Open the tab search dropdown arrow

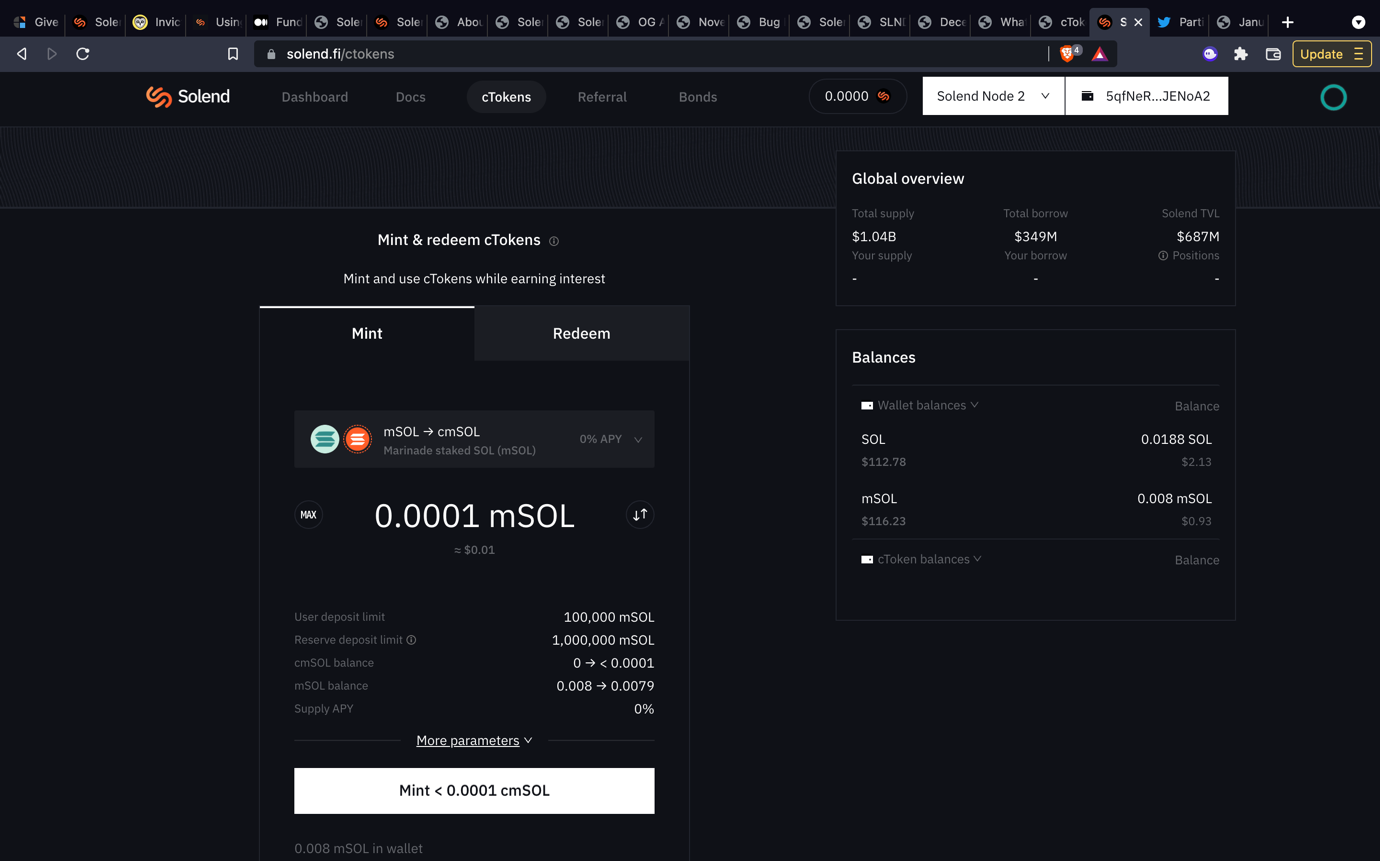tap(1358, 22)
